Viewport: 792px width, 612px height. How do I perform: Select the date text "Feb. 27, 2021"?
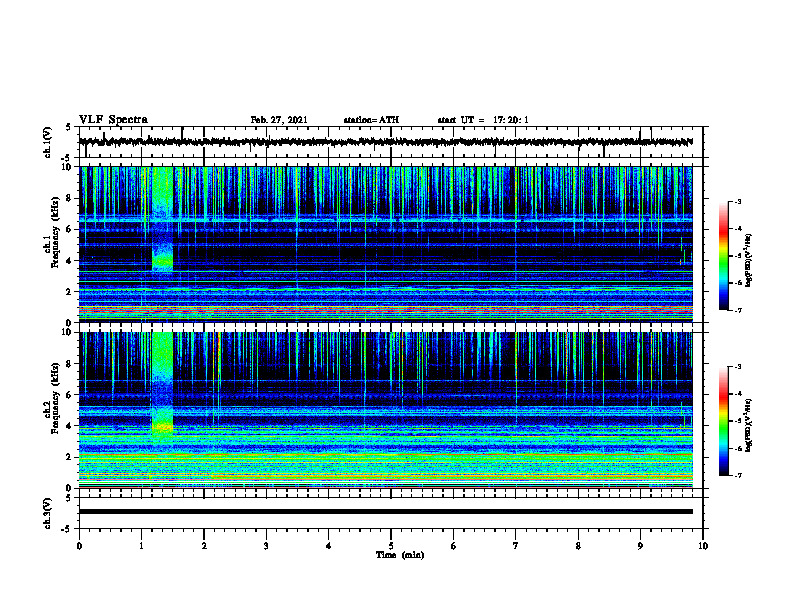pyautogui.click(x=279, y=120)
